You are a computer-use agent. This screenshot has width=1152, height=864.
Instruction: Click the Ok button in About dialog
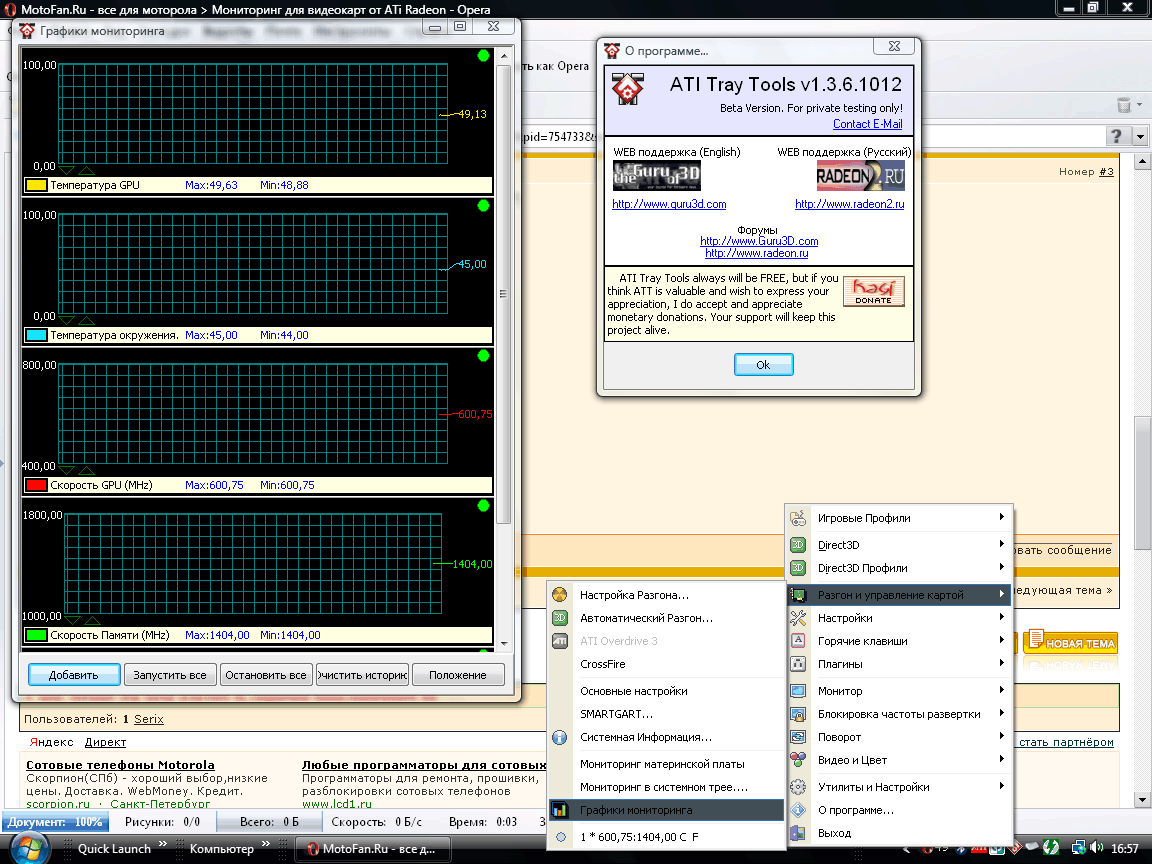pyautogui.click(x=763, y=364)
